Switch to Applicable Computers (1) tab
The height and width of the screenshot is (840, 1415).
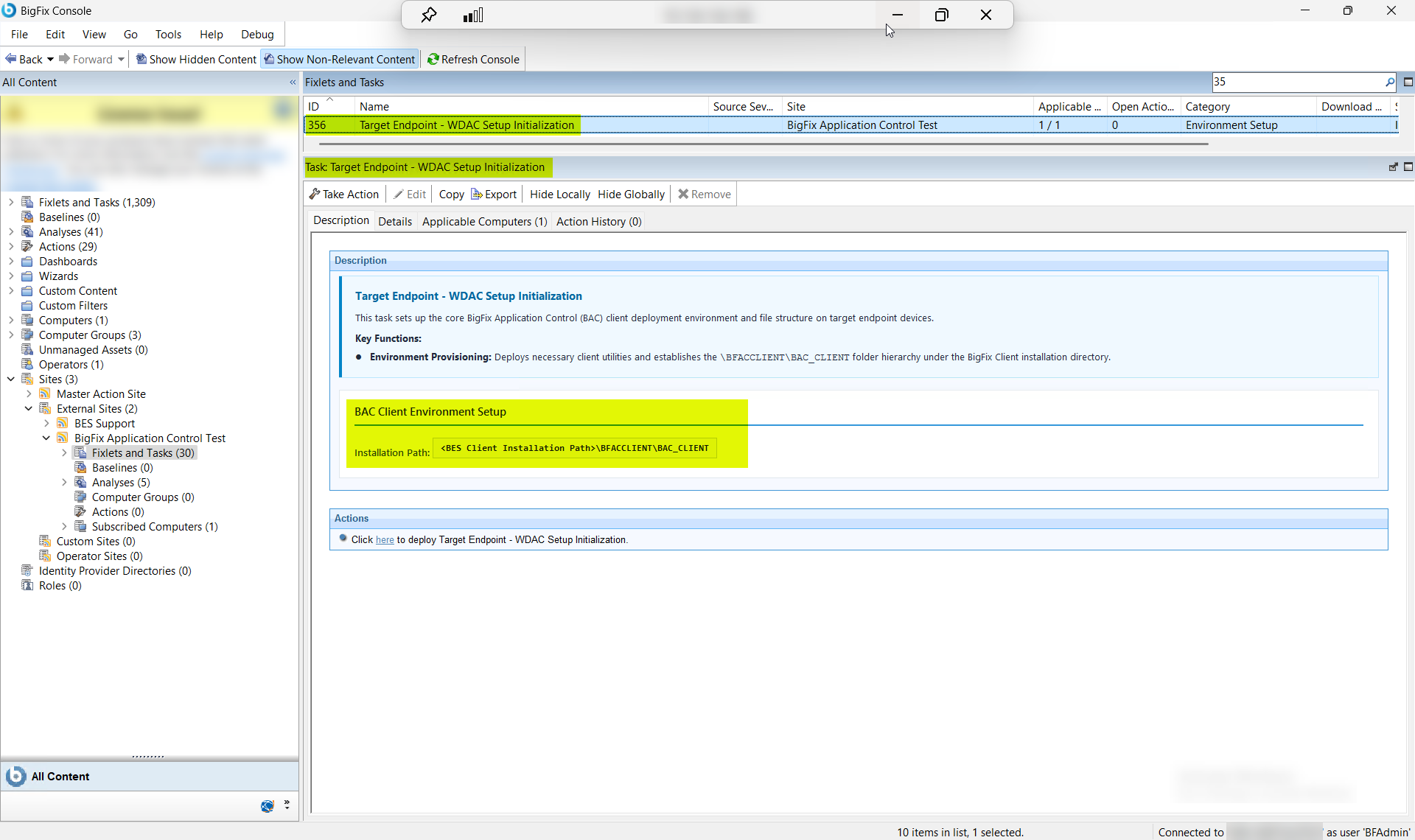(484, 221)
